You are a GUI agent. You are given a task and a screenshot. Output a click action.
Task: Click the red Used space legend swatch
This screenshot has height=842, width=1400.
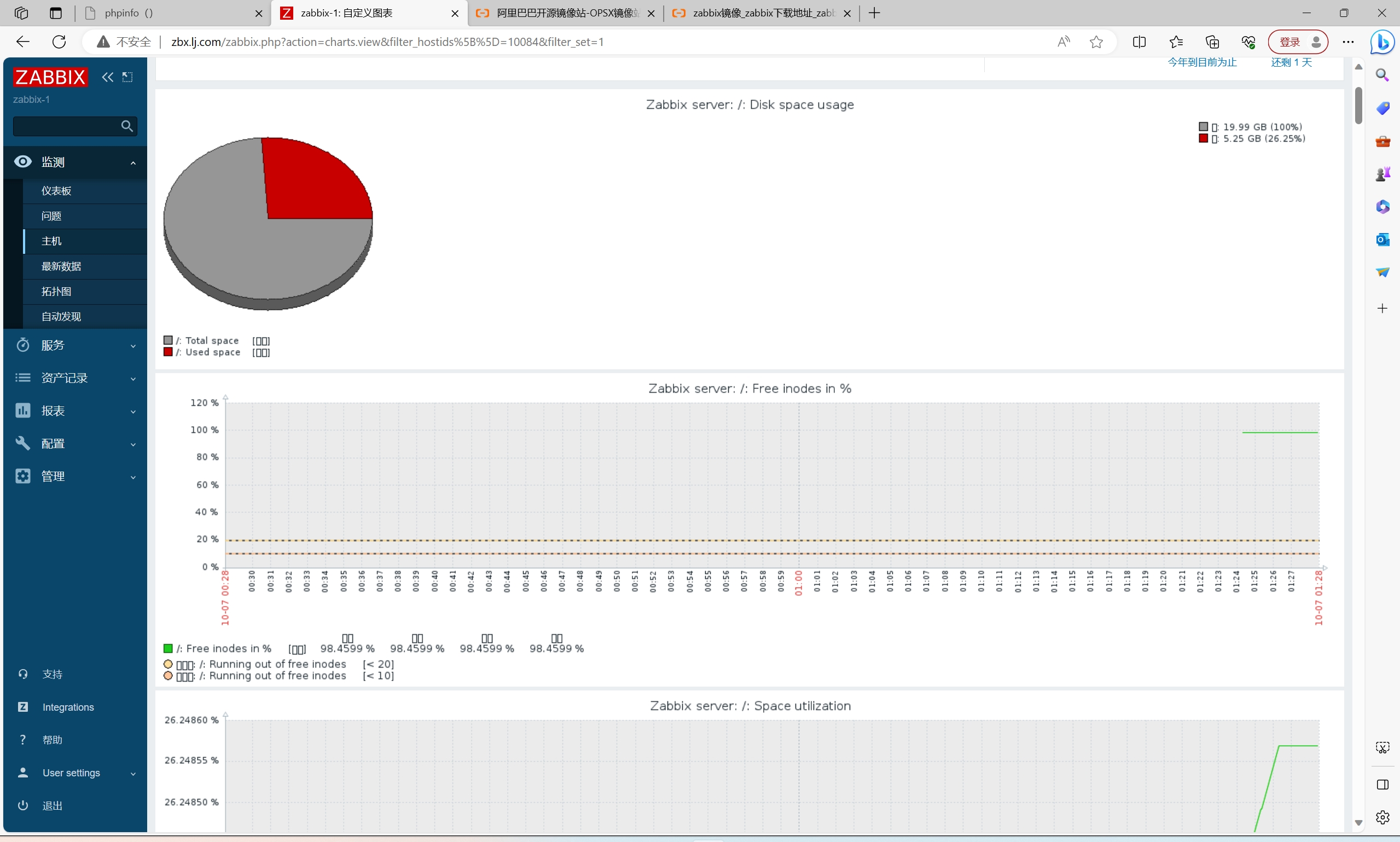pos(168,352)
